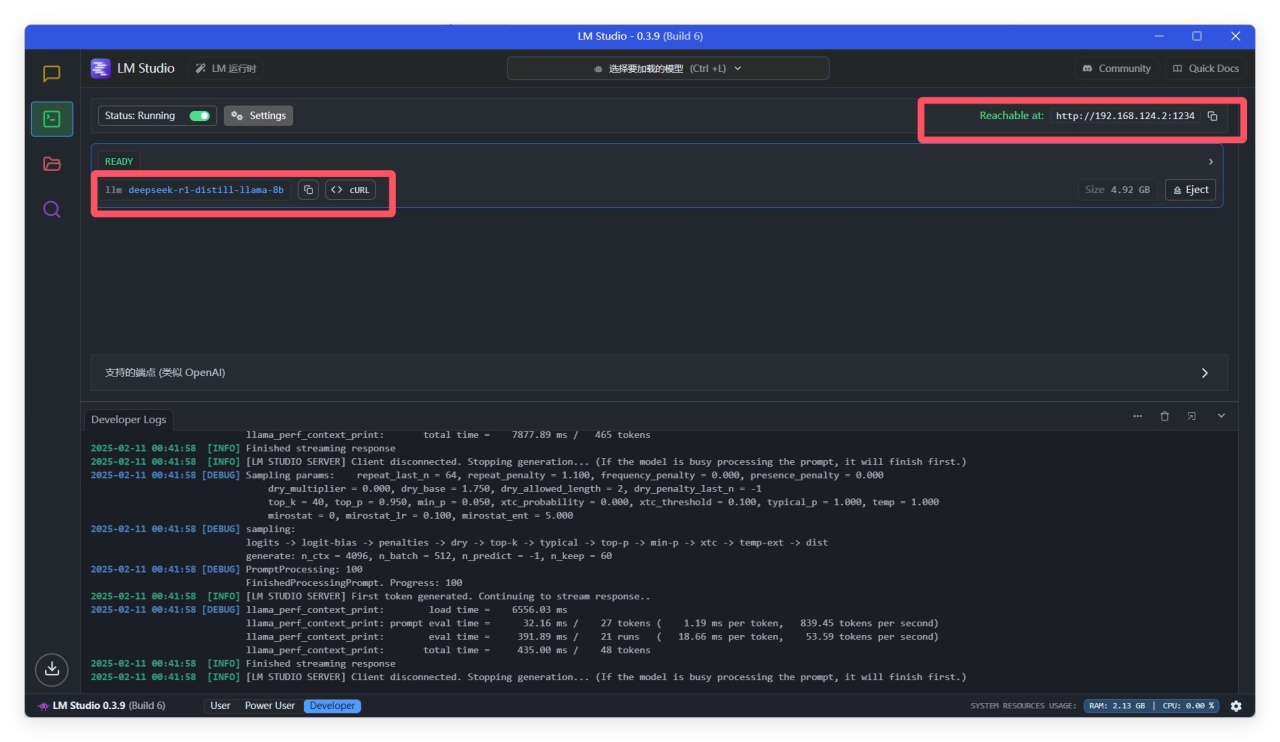Click the READY status badge

click(x=119, y=161)
